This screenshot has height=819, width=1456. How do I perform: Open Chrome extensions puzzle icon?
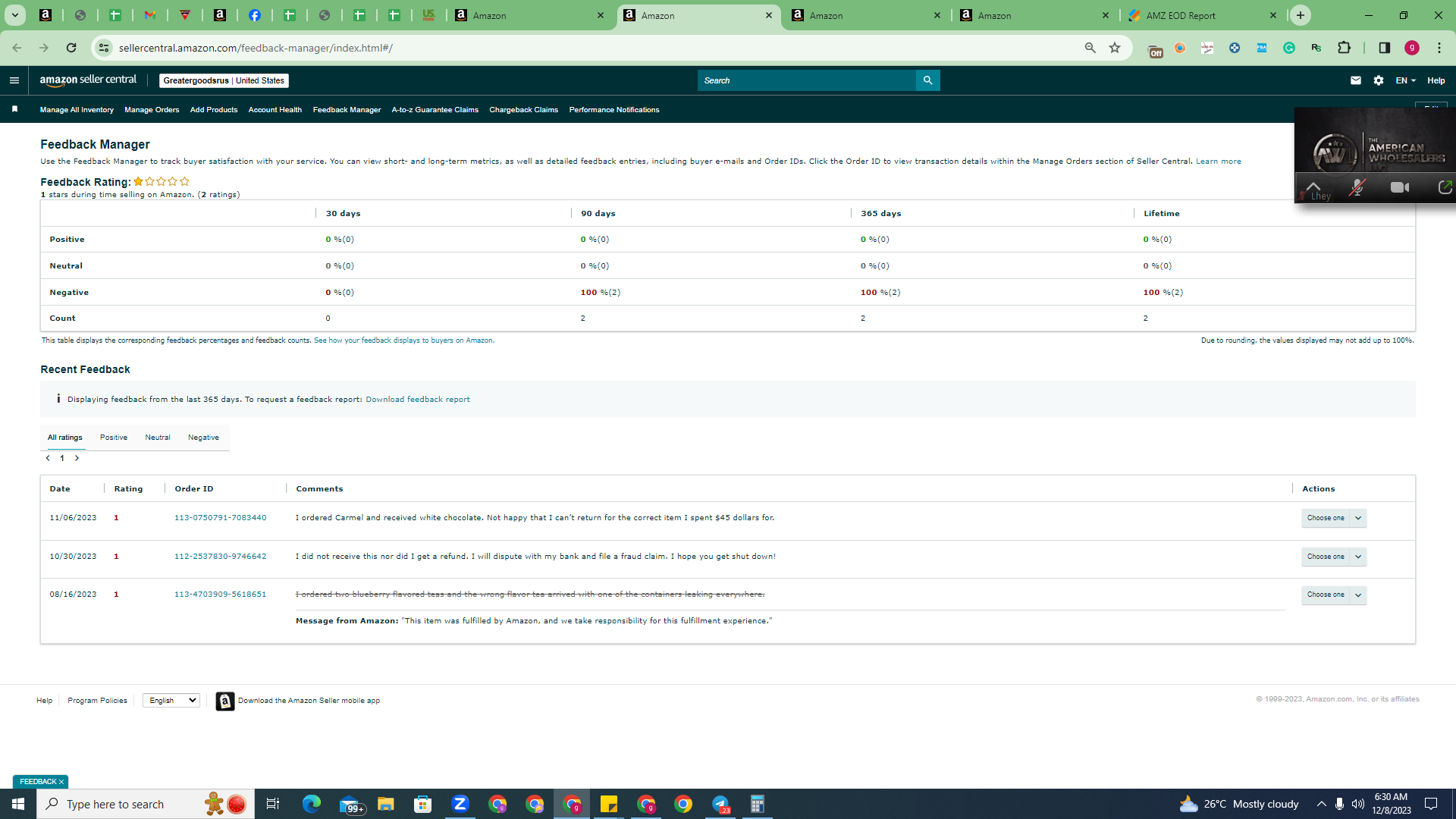point(1345,48)
